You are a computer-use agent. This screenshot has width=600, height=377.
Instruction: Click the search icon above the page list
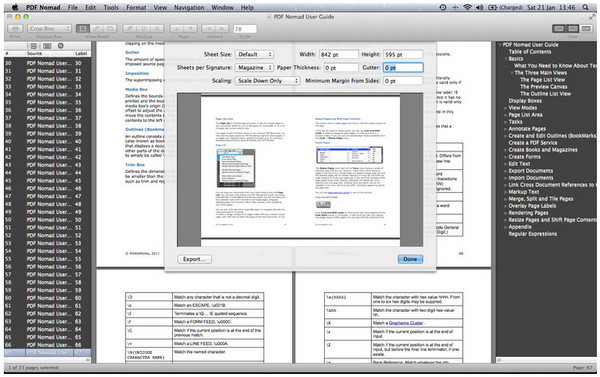point(60,46)
